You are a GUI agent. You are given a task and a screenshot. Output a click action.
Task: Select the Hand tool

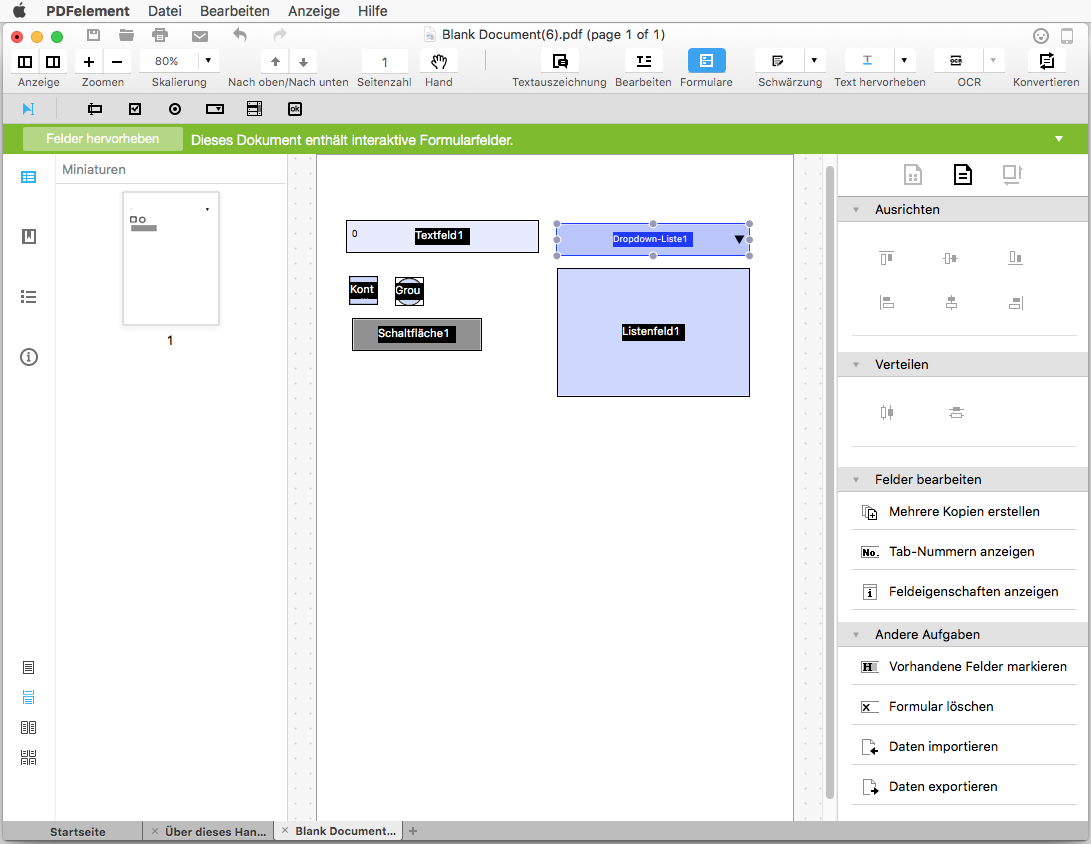tap(438, 62)
